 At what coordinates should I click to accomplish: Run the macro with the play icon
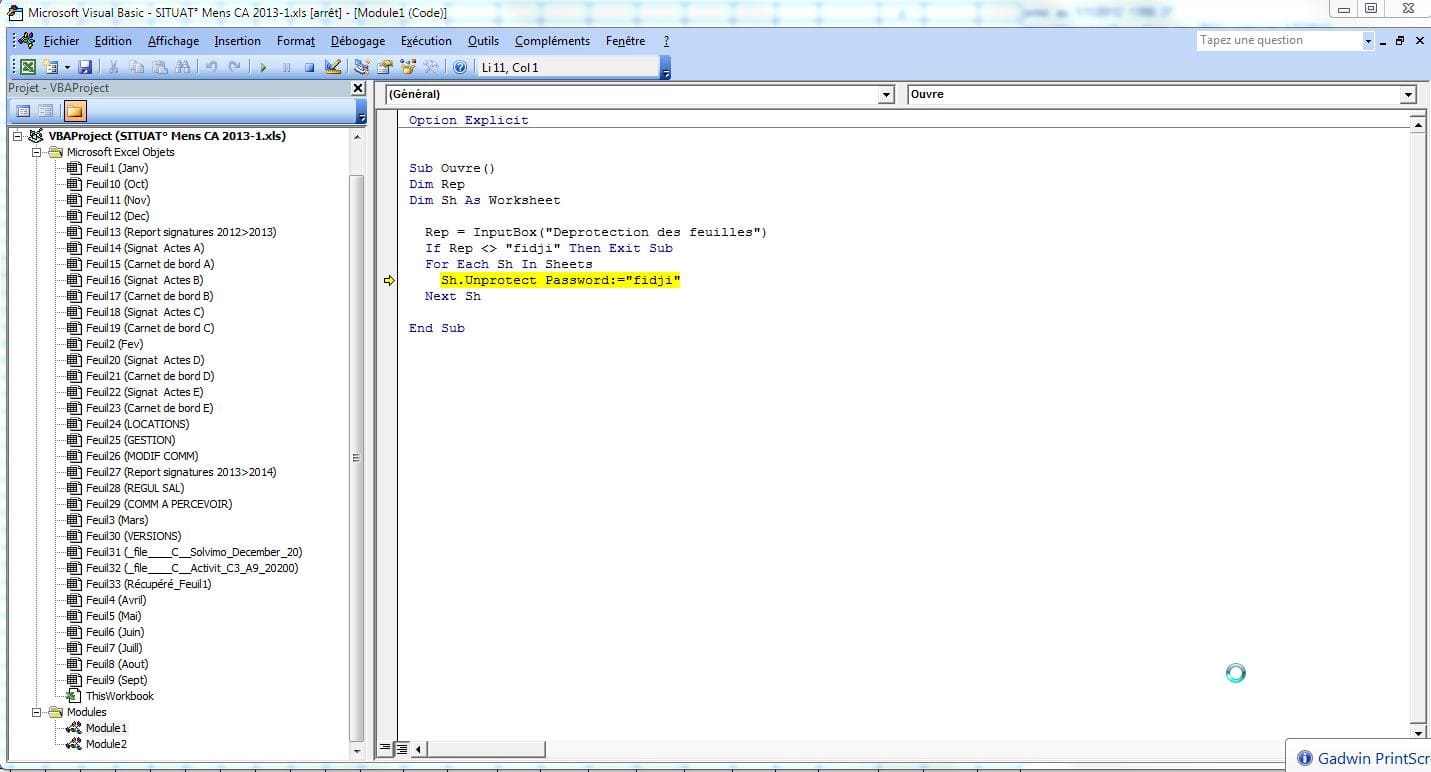(x=263, y=67)
